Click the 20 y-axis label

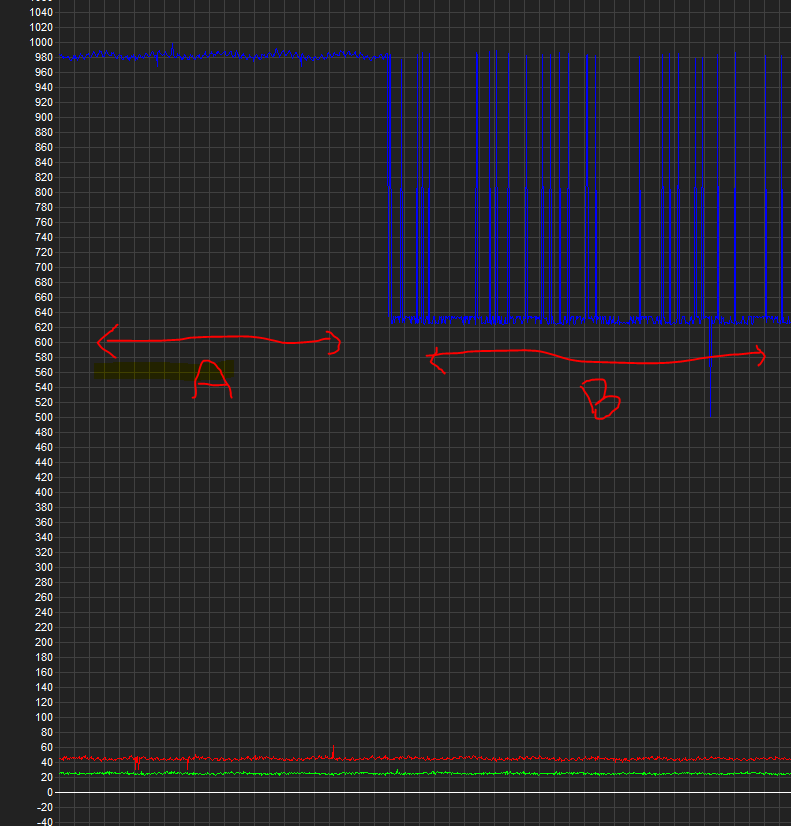tap(47, 778)
